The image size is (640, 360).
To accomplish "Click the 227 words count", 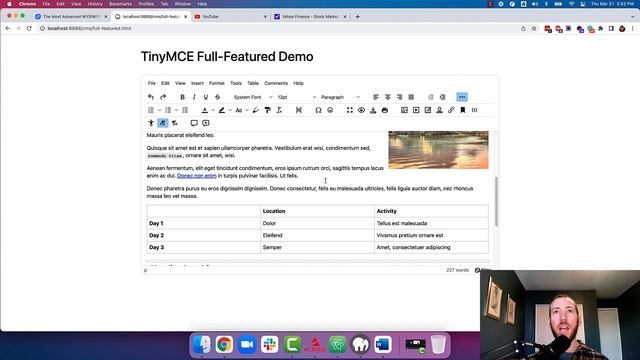I will (x=458, y=270).
